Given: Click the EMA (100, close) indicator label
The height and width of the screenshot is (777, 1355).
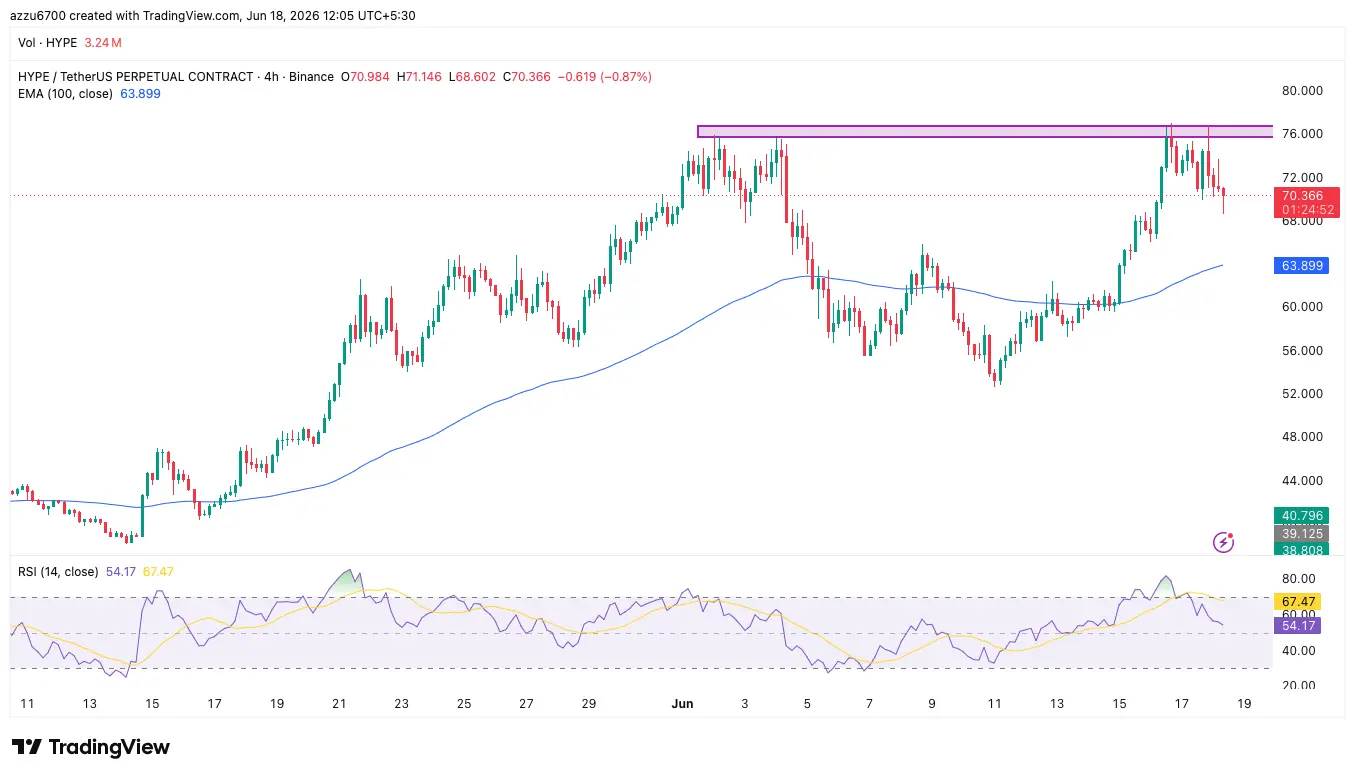Looking at the screenshot, I should coord(66,94).
